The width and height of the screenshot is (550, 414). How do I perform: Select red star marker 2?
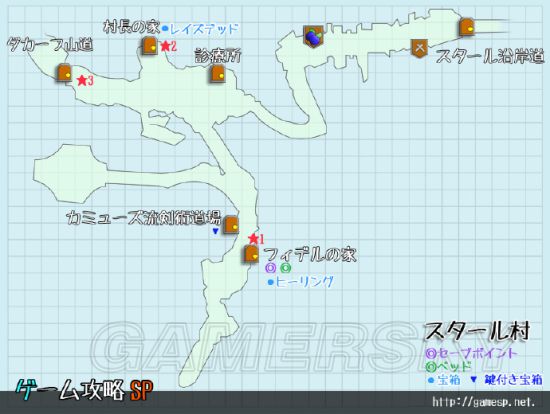(x=165, y=46)
